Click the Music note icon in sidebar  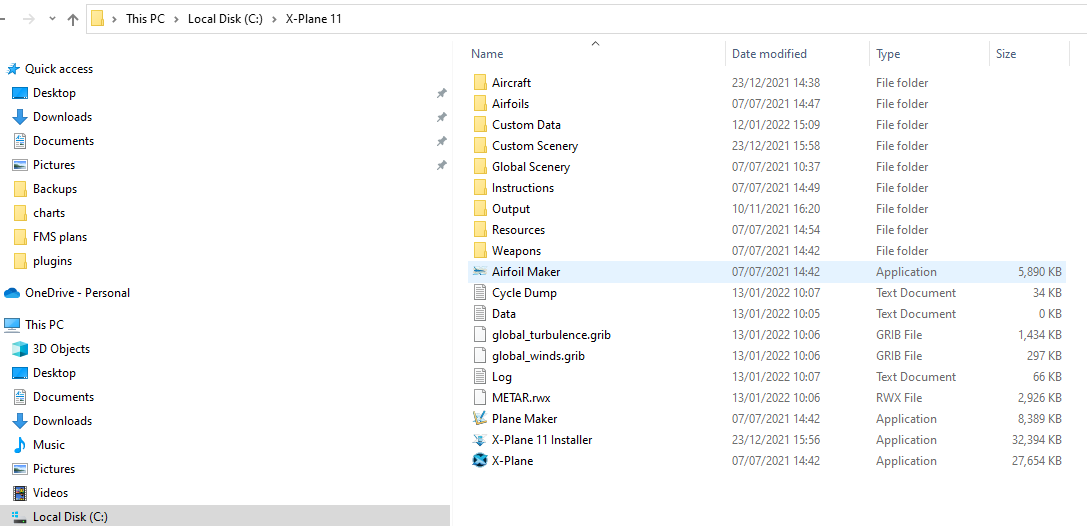20,445
